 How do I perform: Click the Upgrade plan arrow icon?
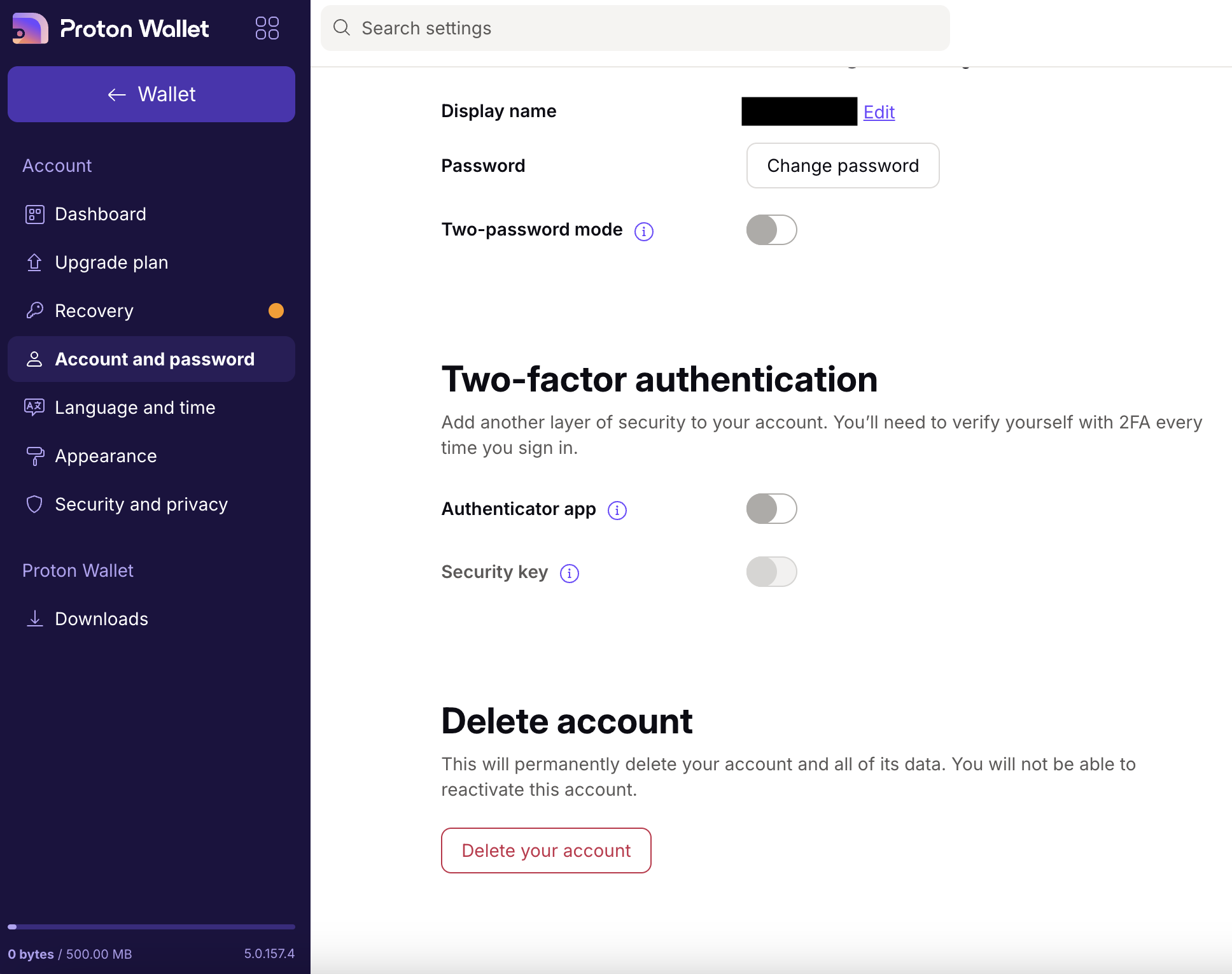pyautogui.click(x=34, y=262)
